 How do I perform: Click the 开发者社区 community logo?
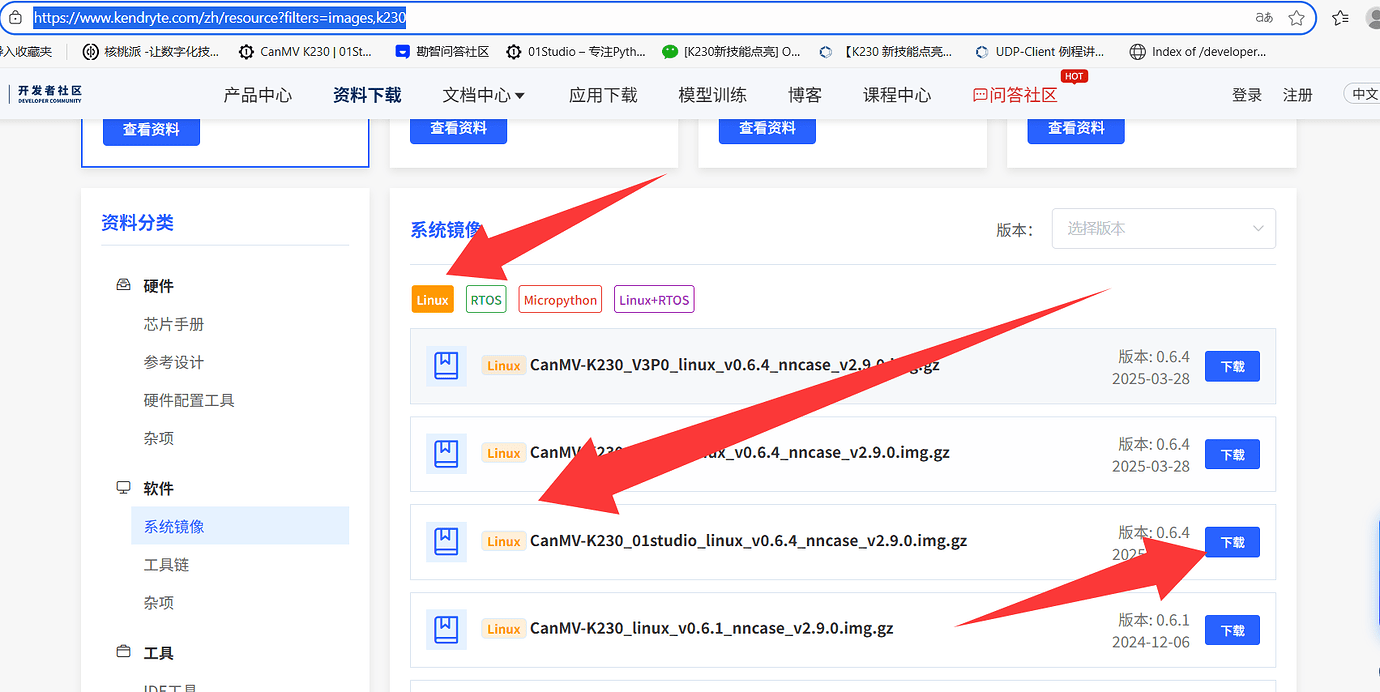[46, 94]
